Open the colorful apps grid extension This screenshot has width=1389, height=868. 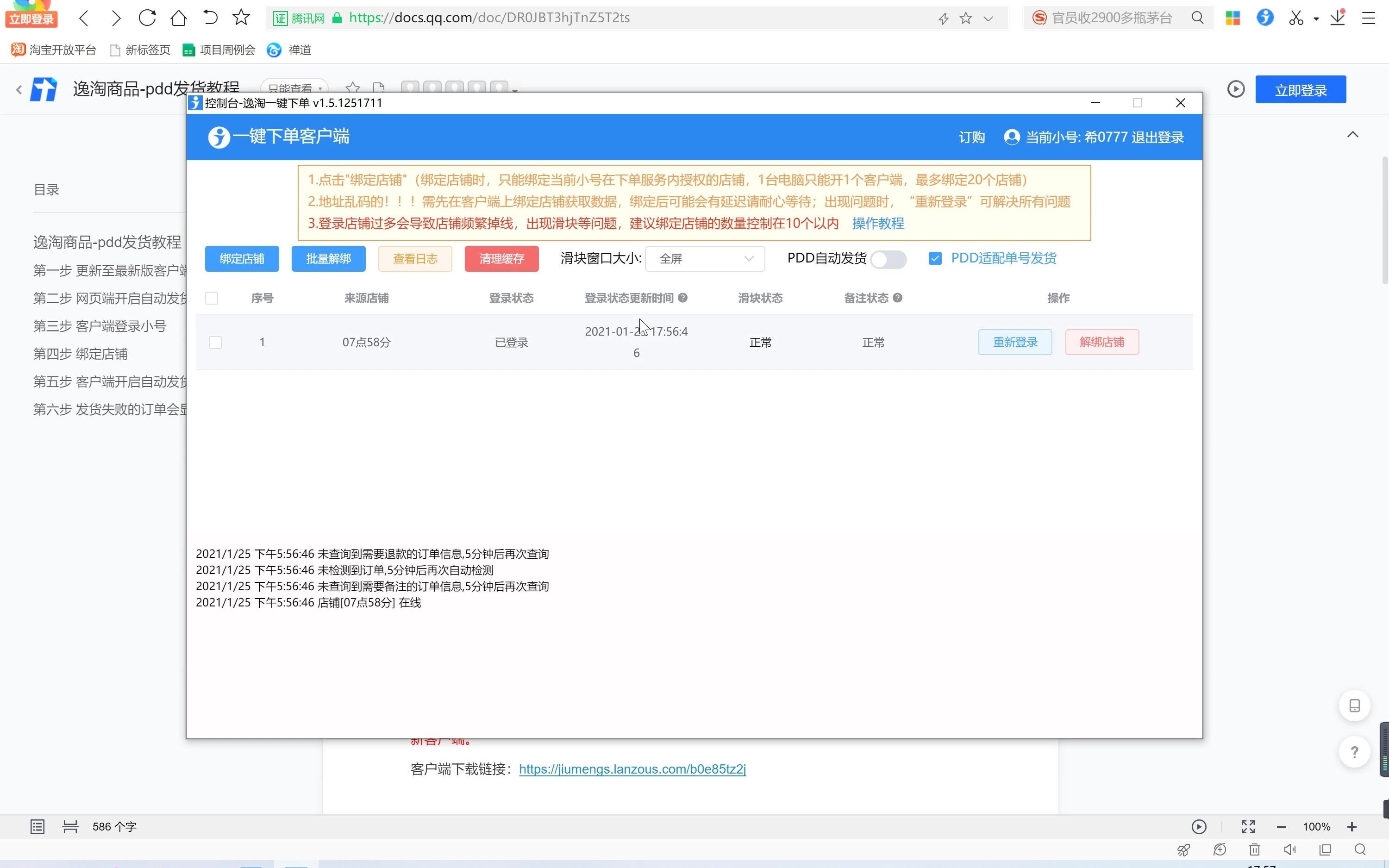click(1233, 18)
